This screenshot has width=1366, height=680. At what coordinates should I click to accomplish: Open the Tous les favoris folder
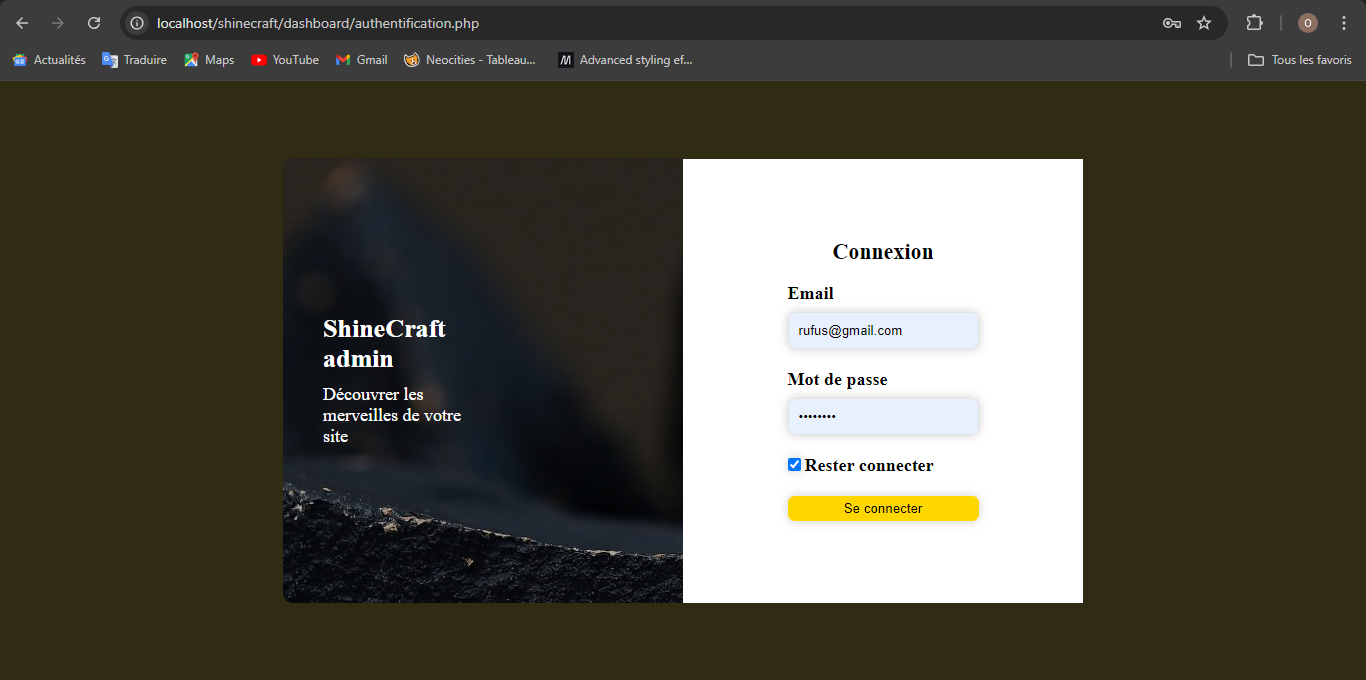click(x=1300, y=60)
